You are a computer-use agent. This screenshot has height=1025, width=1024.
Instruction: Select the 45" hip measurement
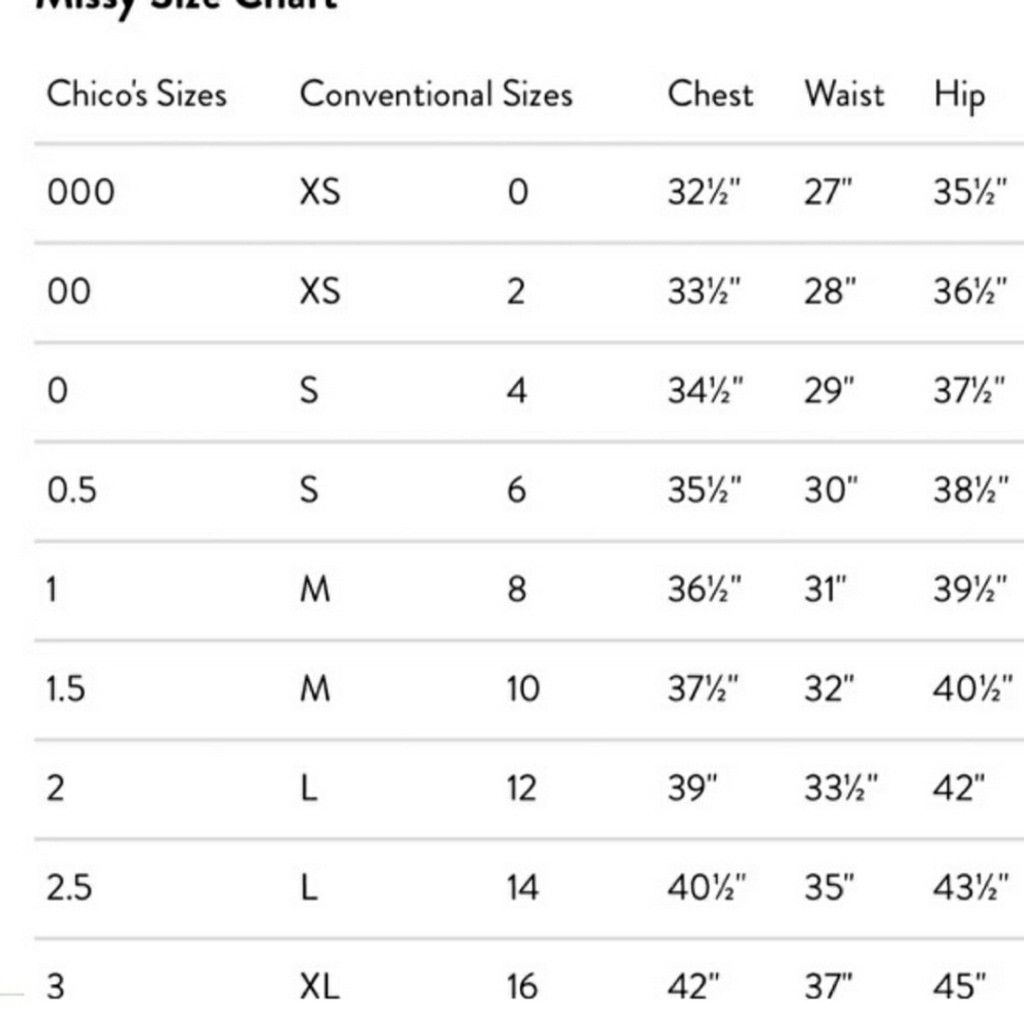(959, 986)
